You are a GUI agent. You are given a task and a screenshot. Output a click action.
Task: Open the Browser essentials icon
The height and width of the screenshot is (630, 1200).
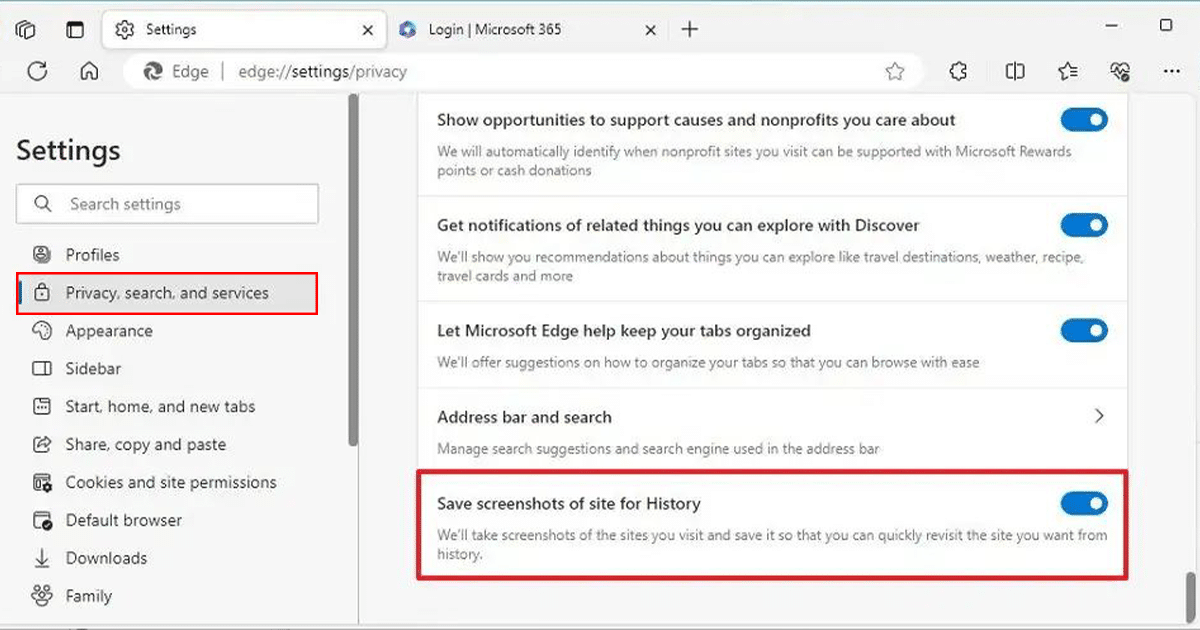pyautogui.click(x=1120, y=71)
